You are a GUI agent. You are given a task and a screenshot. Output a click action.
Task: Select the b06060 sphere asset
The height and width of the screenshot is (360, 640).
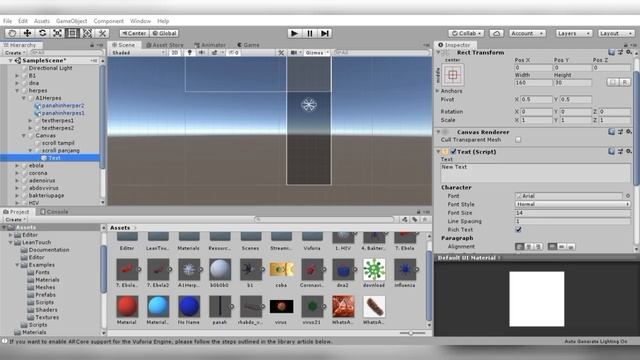(x=220, y=270)
